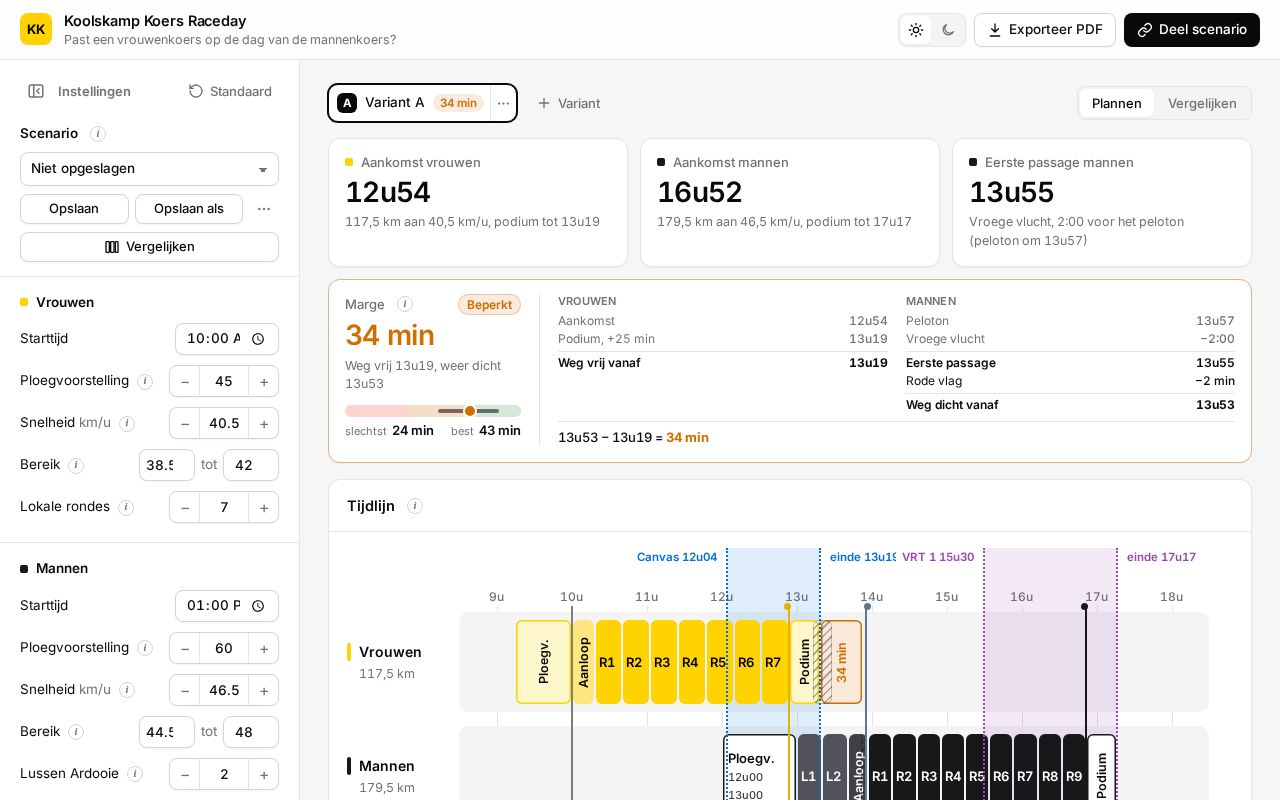
Task: Increase Vrouwen Ploegvoorstelling with plus
Action: (x=264, y=382)
